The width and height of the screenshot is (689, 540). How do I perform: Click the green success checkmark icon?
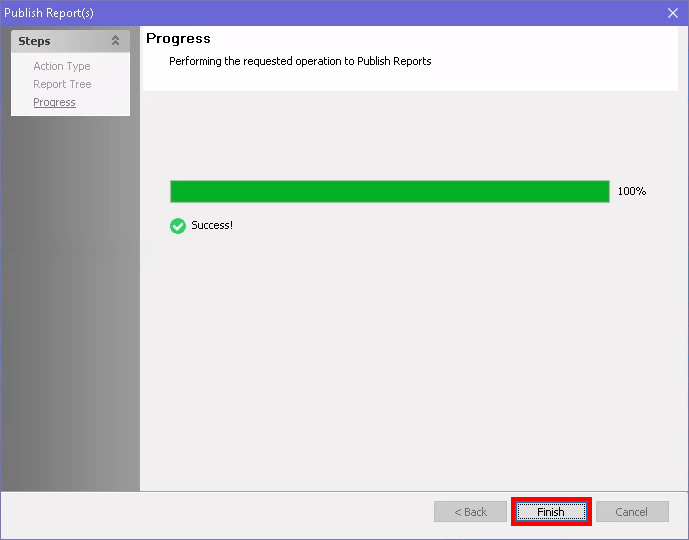[x=178, y=226]
